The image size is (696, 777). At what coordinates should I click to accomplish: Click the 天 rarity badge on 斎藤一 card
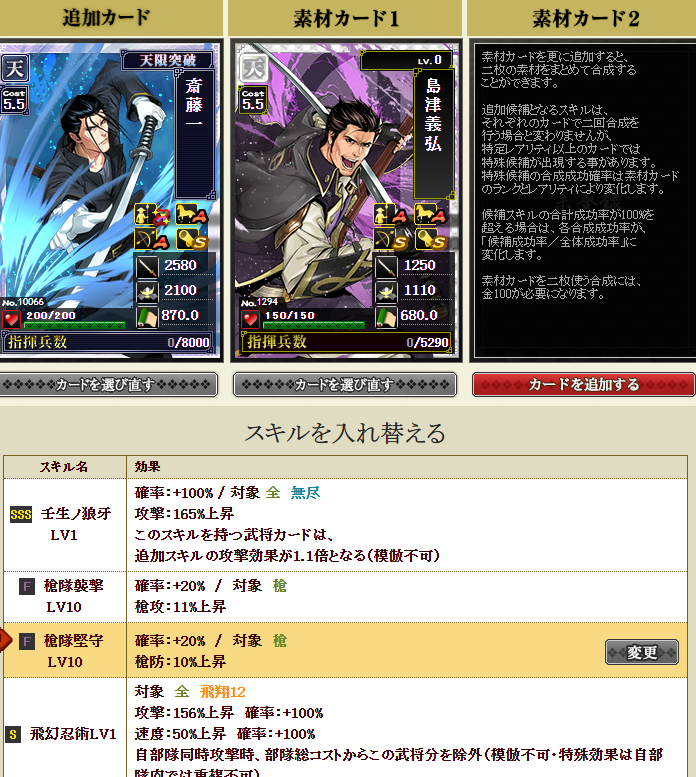14,68
